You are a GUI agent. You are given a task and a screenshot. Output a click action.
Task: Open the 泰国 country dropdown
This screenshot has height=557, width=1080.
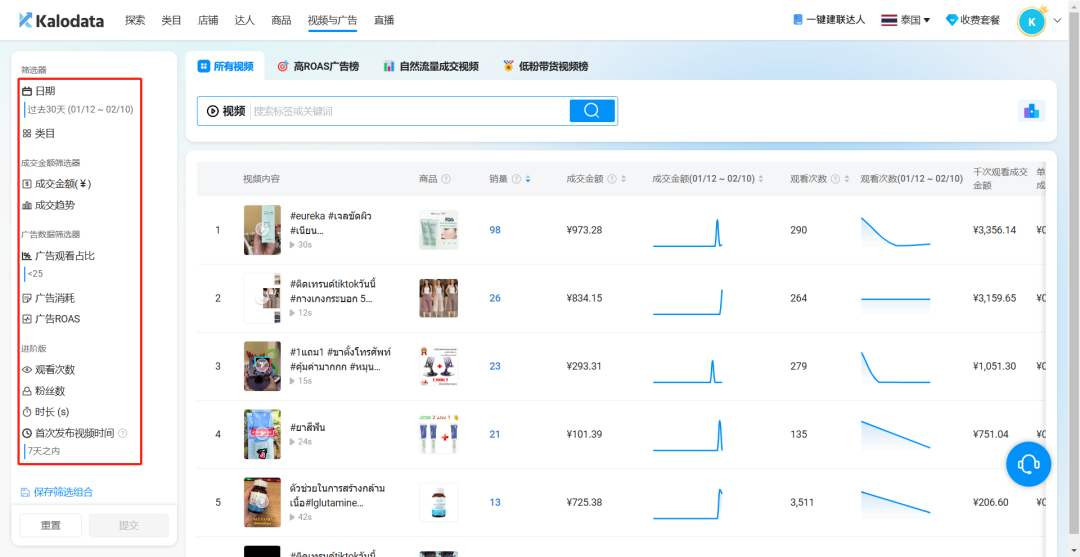tap(906, 21)
